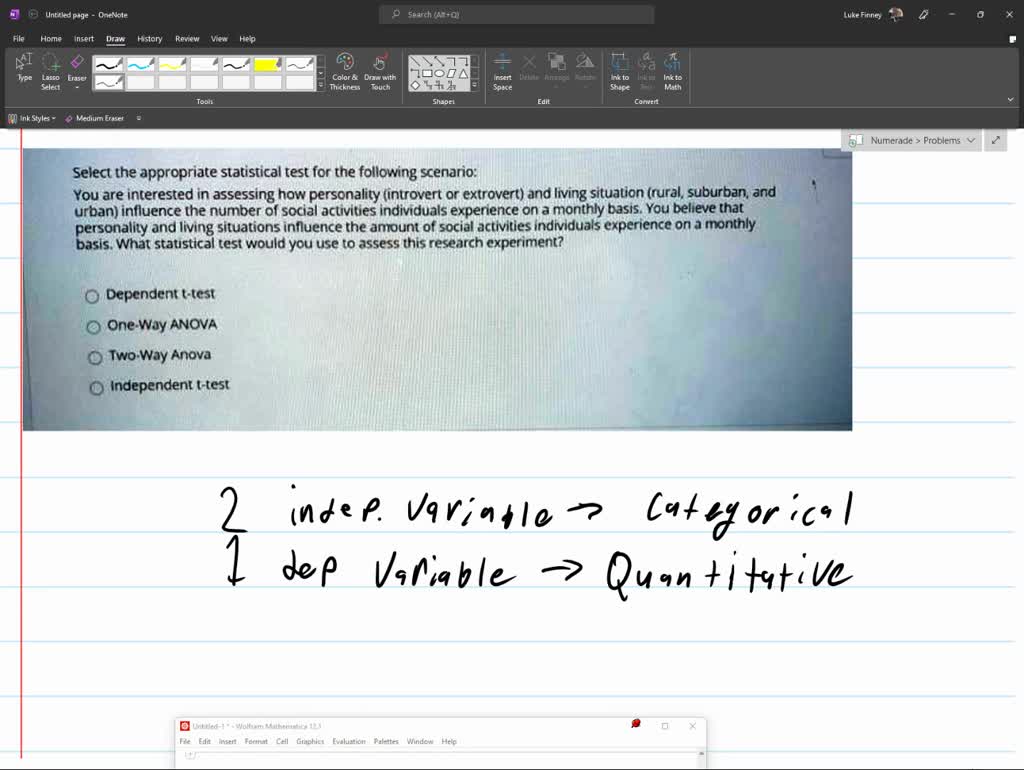Viewport: 1024px width, 770px height.
Task: Select the Type tool
Action: pos(23,66)
